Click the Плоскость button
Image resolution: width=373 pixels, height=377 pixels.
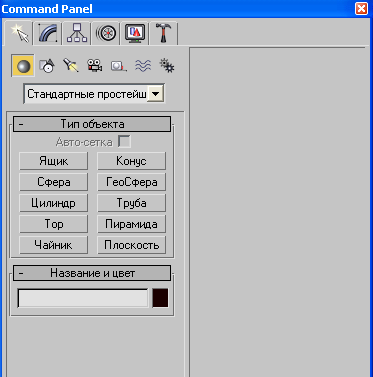pos(131,245)
